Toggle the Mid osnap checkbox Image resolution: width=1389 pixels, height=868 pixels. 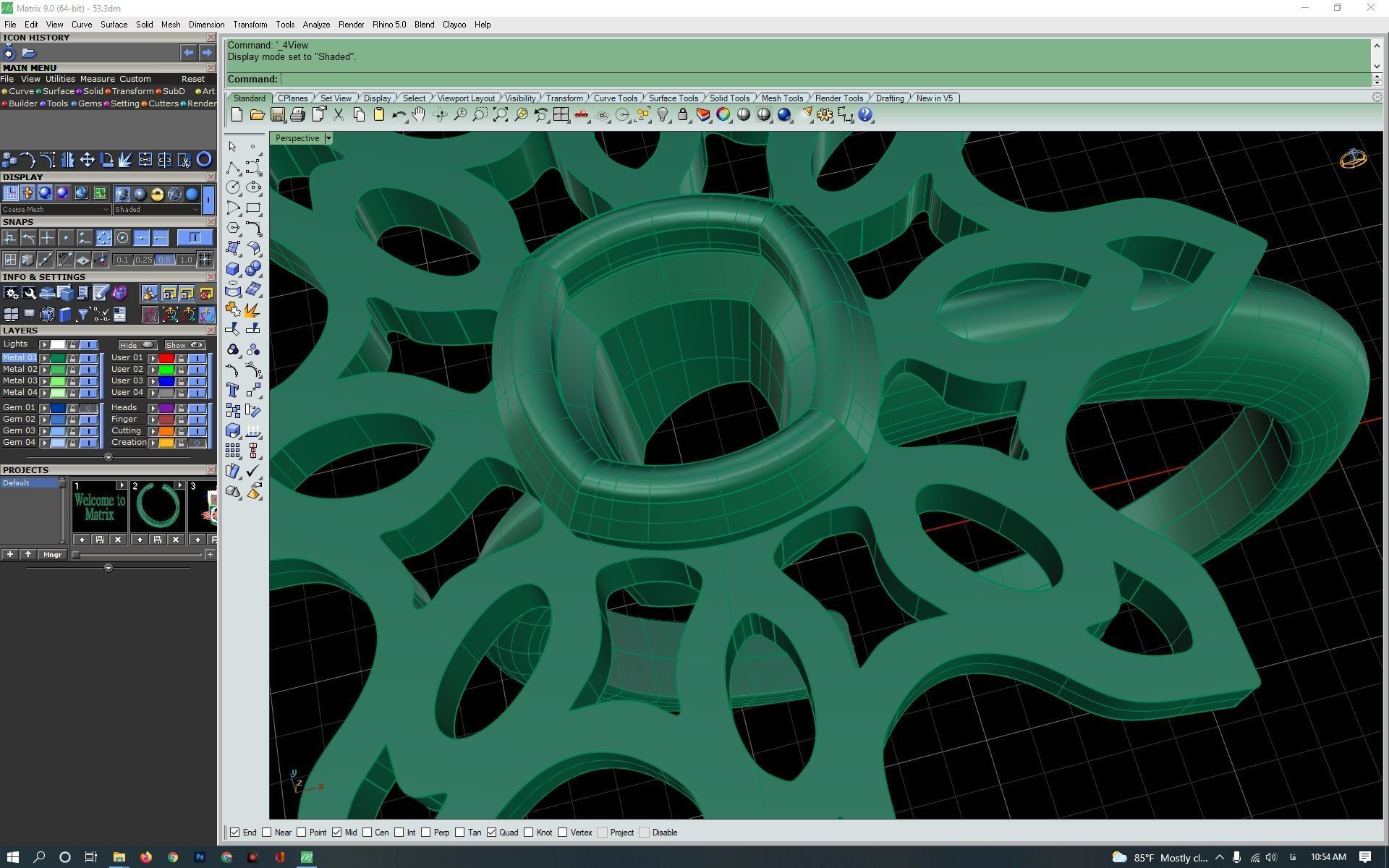336,833
